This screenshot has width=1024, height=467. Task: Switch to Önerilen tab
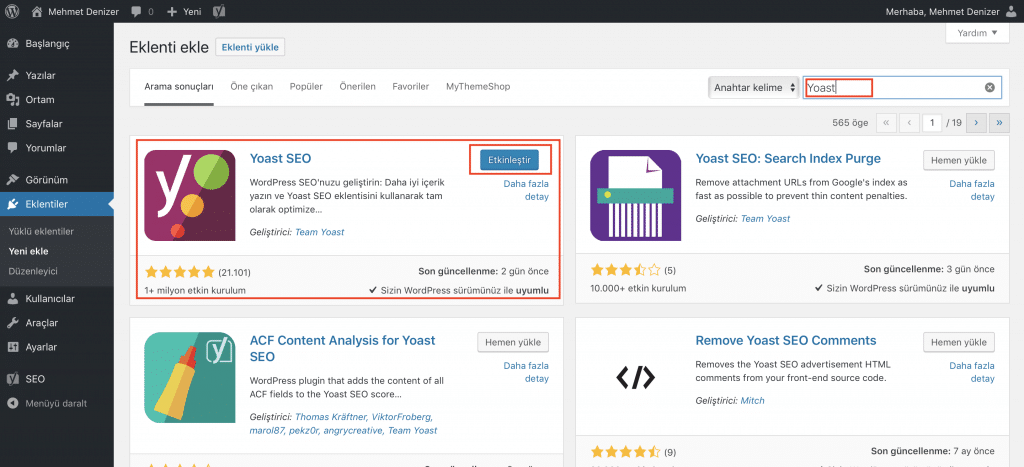357,86
